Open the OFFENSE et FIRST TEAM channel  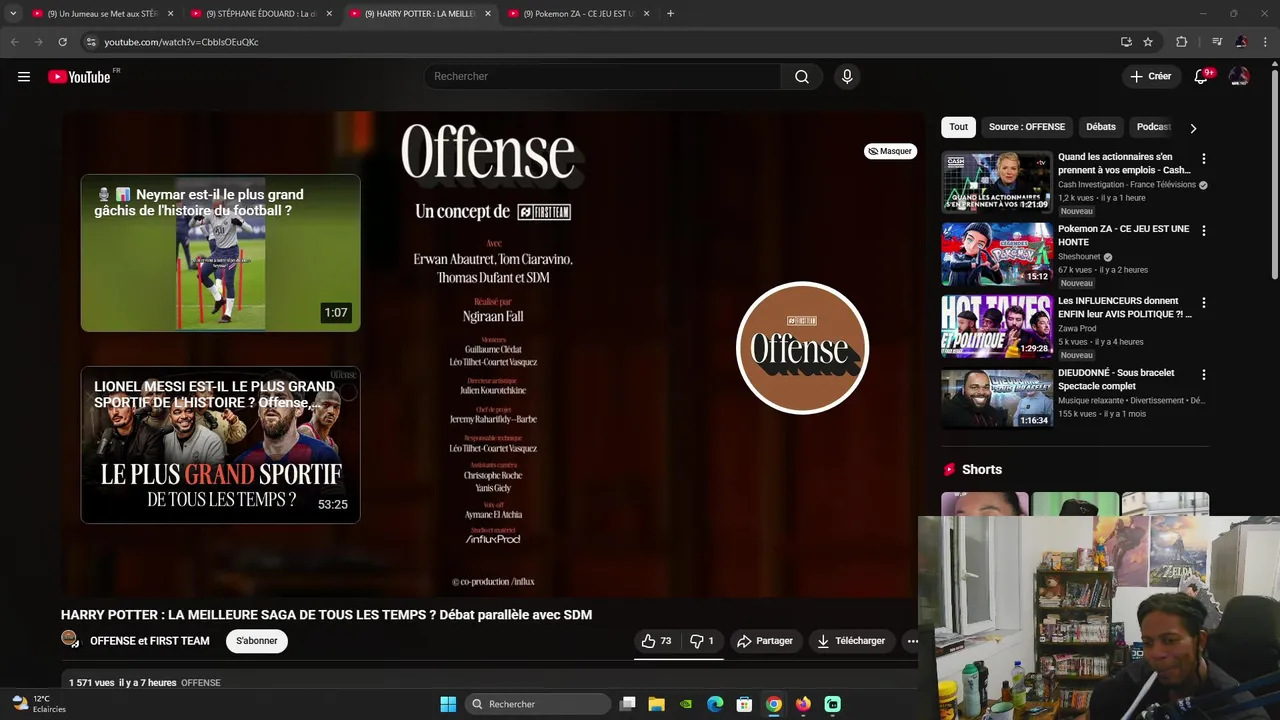pyautogui.click(x=150, y=641)
